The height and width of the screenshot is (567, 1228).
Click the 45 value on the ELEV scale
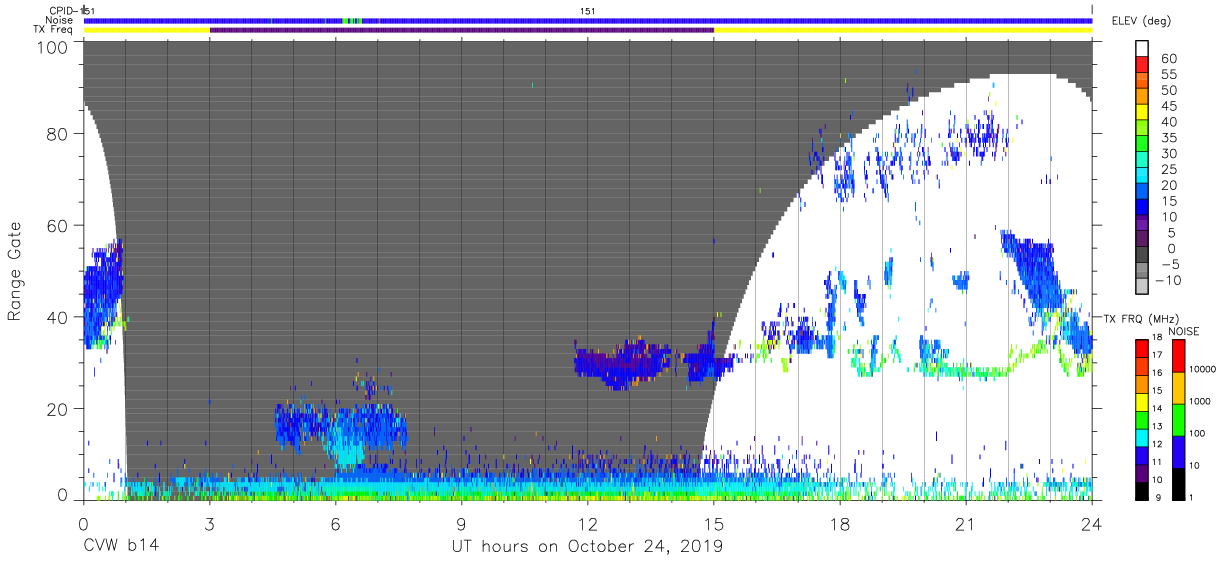(1169, 107)
